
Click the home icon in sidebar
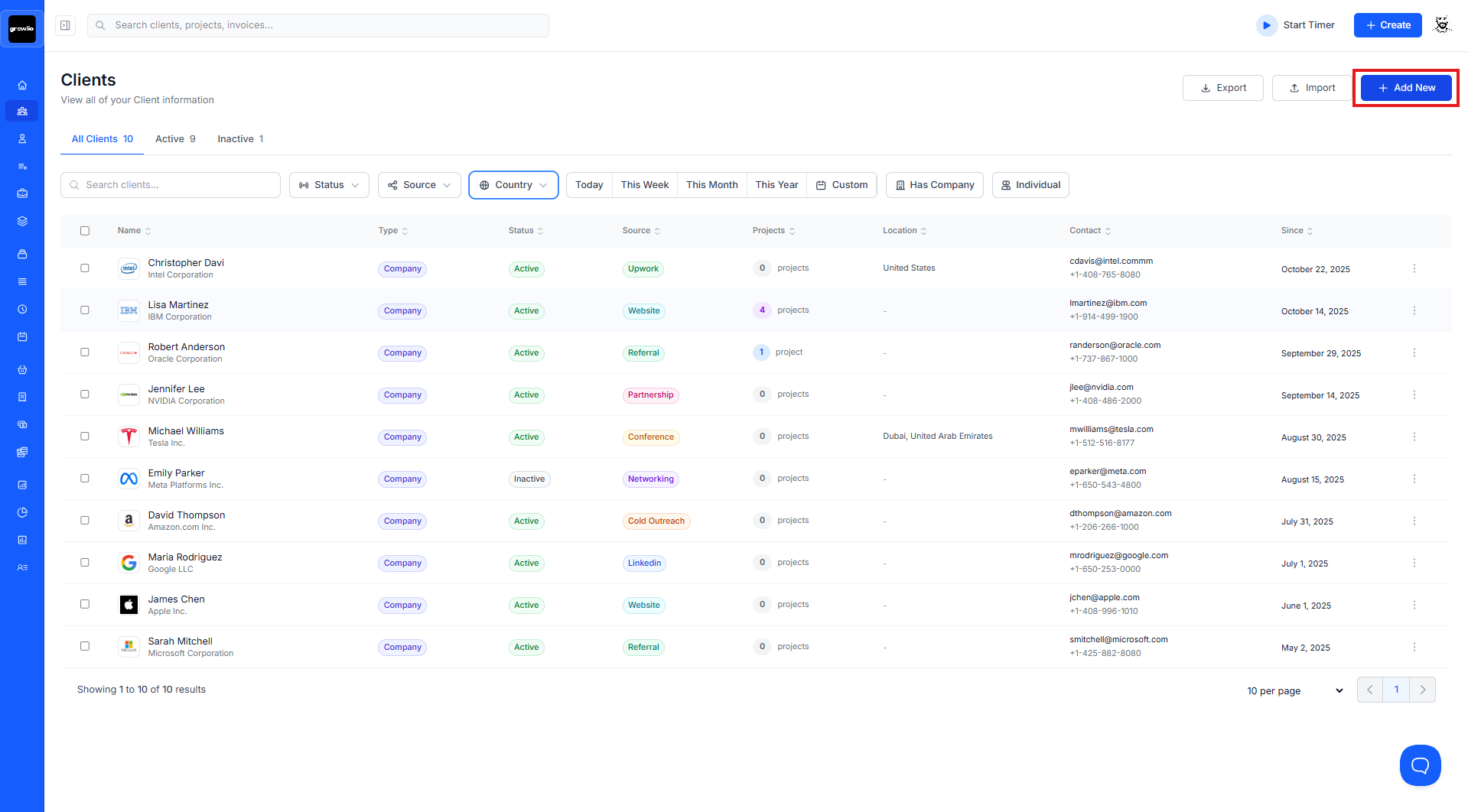22,85
